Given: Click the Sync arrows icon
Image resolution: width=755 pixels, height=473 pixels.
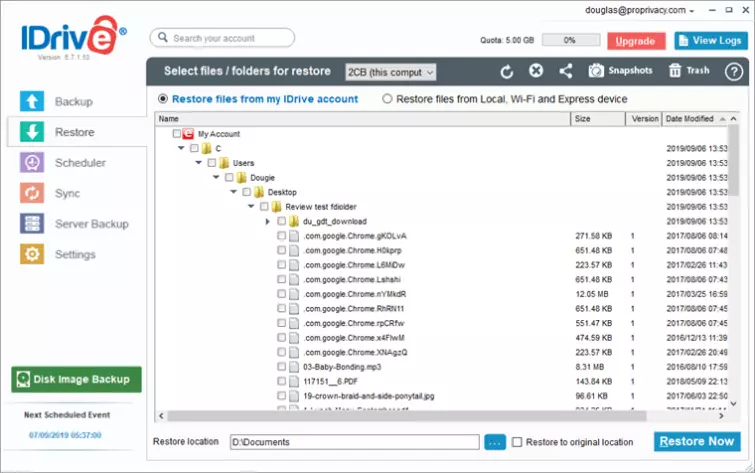Looking at the screenshot, I should [x=32, y=193].
